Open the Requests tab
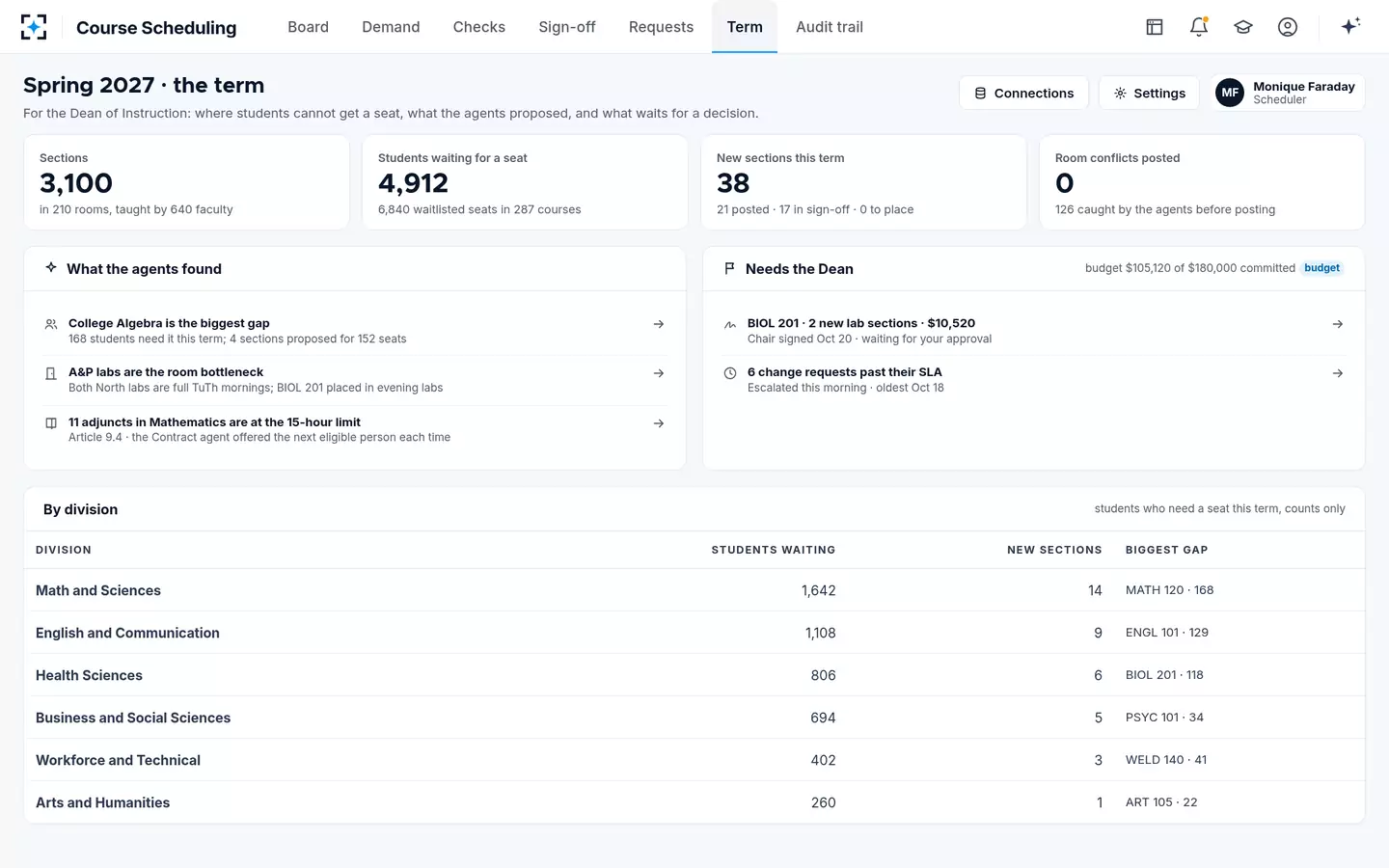 pos(661,27)
